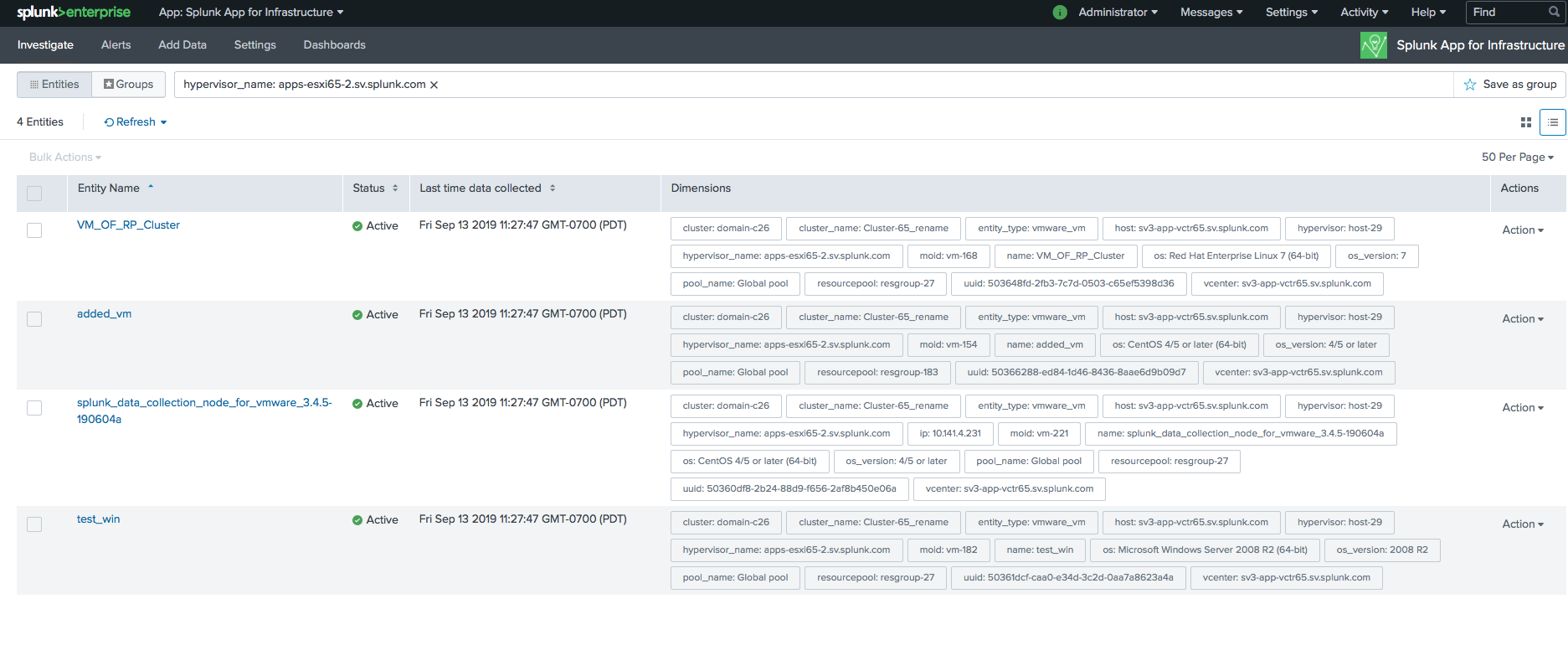Click moid: vm-168 dimension tag
Screen dimensions: 1568x666
(x=948, y=256)
